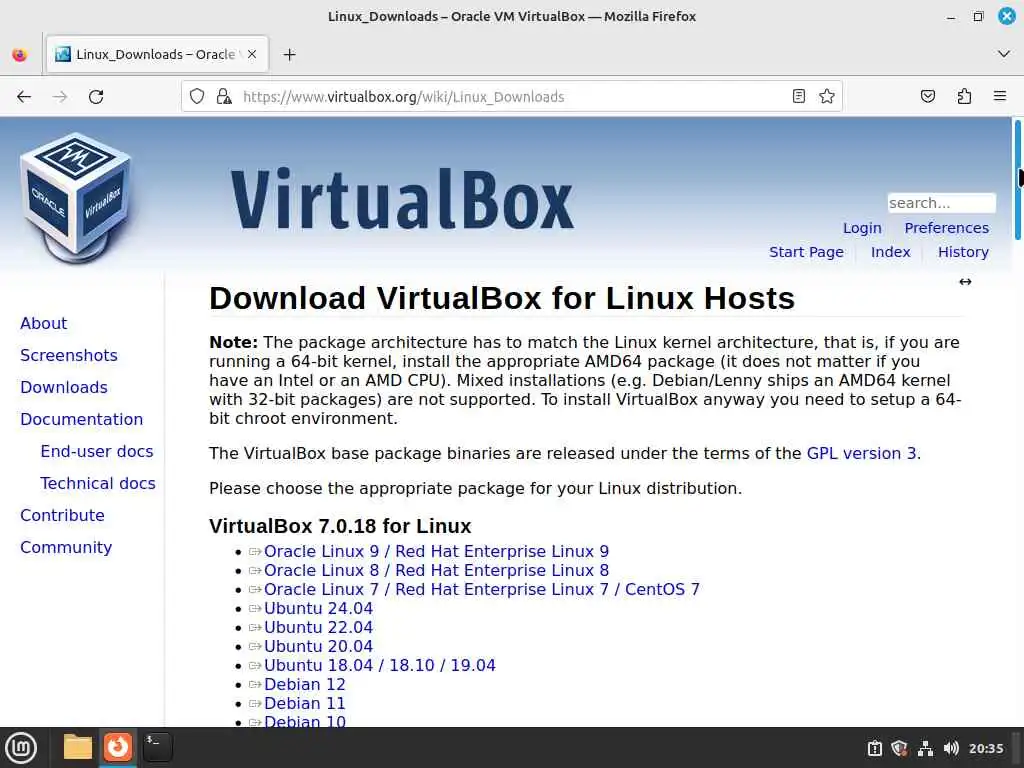Image resolution: width=1024 pixels, height=768 pixels.
Task: Download the Ubuntu 22.04 package
Action: [318, 627]
